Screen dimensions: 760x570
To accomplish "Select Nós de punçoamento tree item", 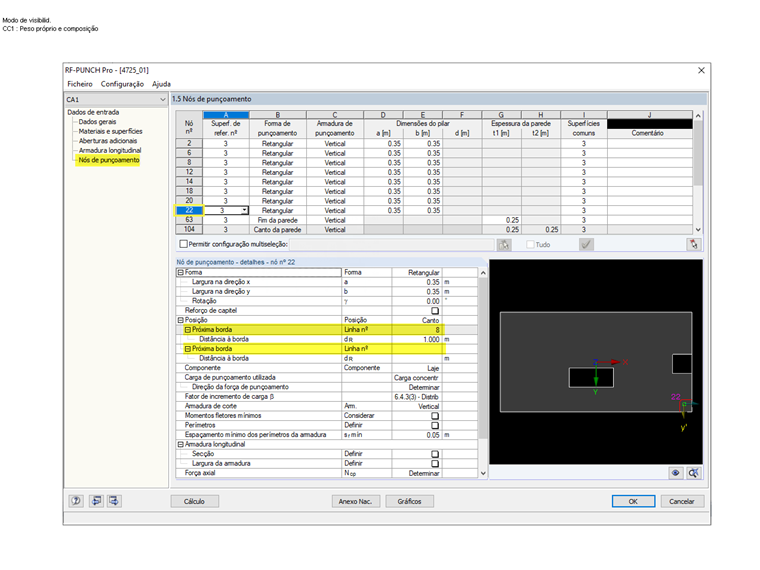I will [x=109, y=160].
